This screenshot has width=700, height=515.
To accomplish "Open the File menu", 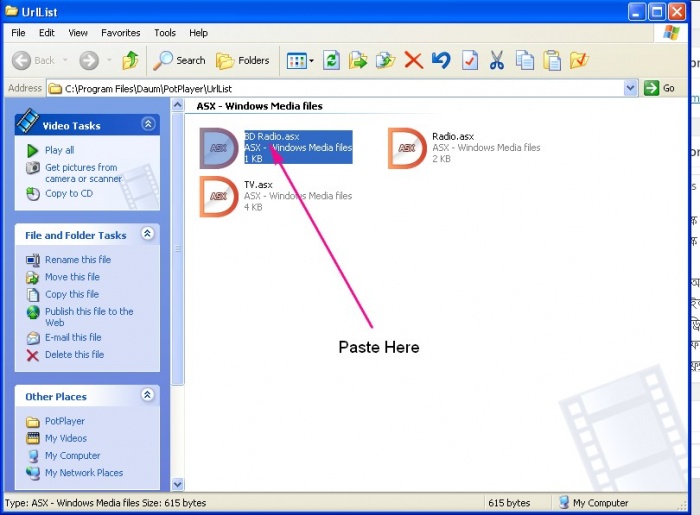I will tap(18, 33).
